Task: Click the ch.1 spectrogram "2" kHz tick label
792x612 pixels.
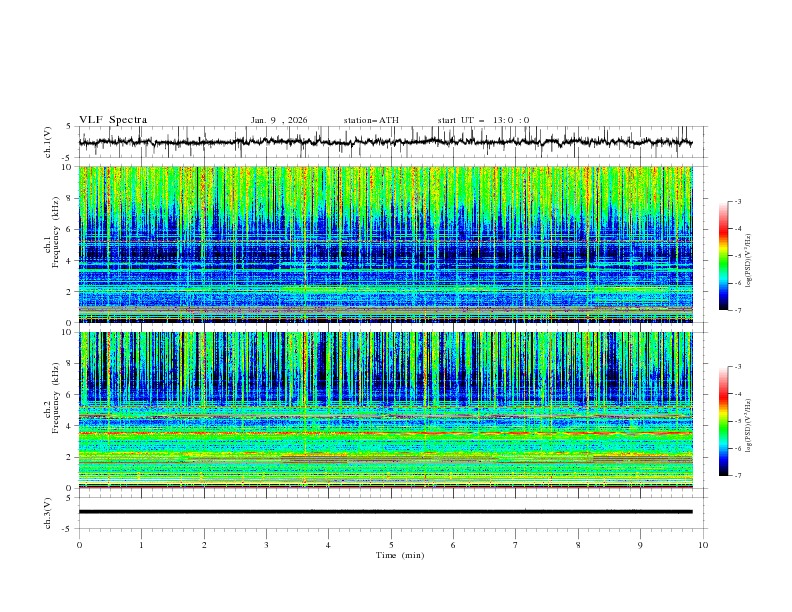Action: (x=69, y=292)
